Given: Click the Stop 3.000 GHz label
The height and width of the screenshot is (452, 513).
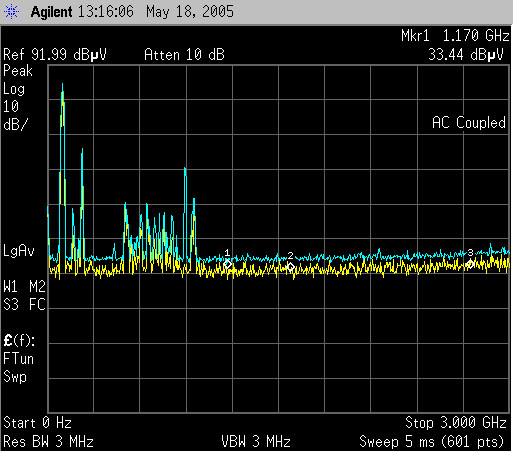Looking at the screenshot, I should [456, 423].
